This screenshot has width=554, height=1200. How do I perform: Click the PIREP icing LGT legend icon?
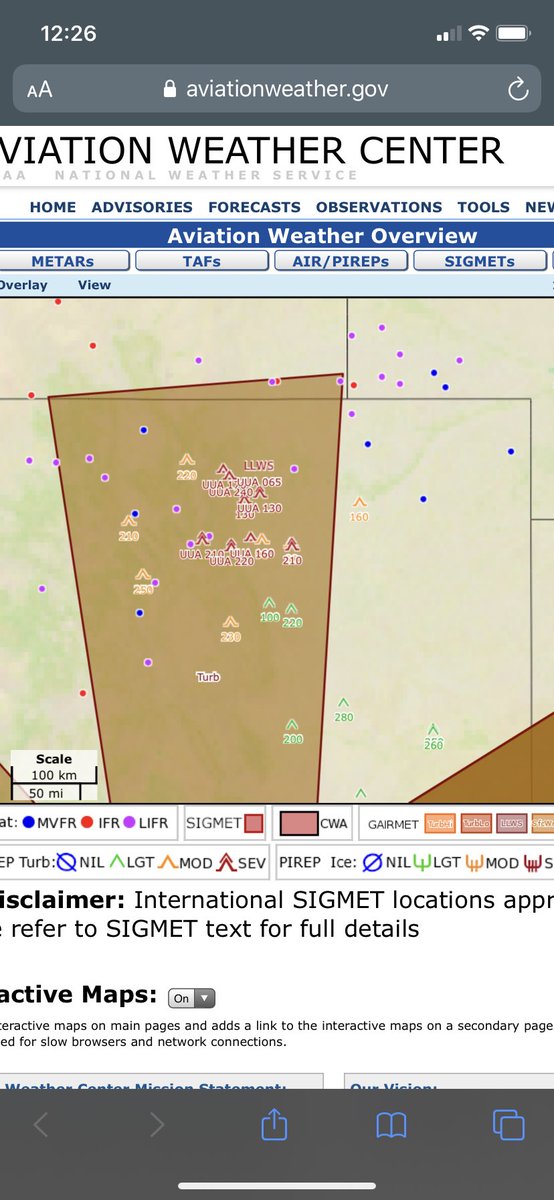[421, 861]
